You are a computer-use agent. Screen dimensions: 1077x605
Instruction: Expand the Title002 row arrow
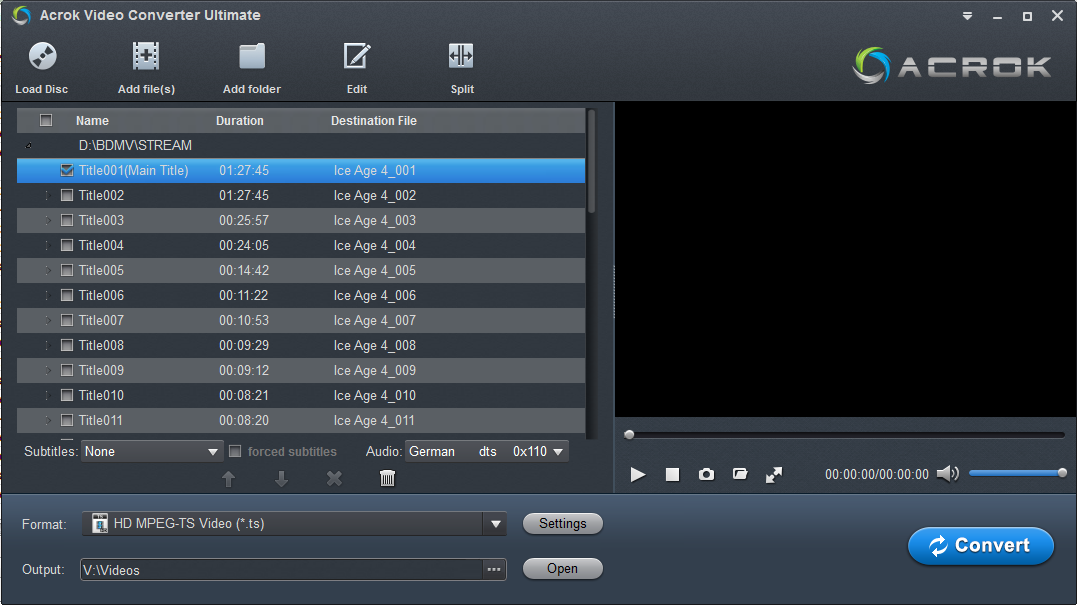tap(47, 196)
